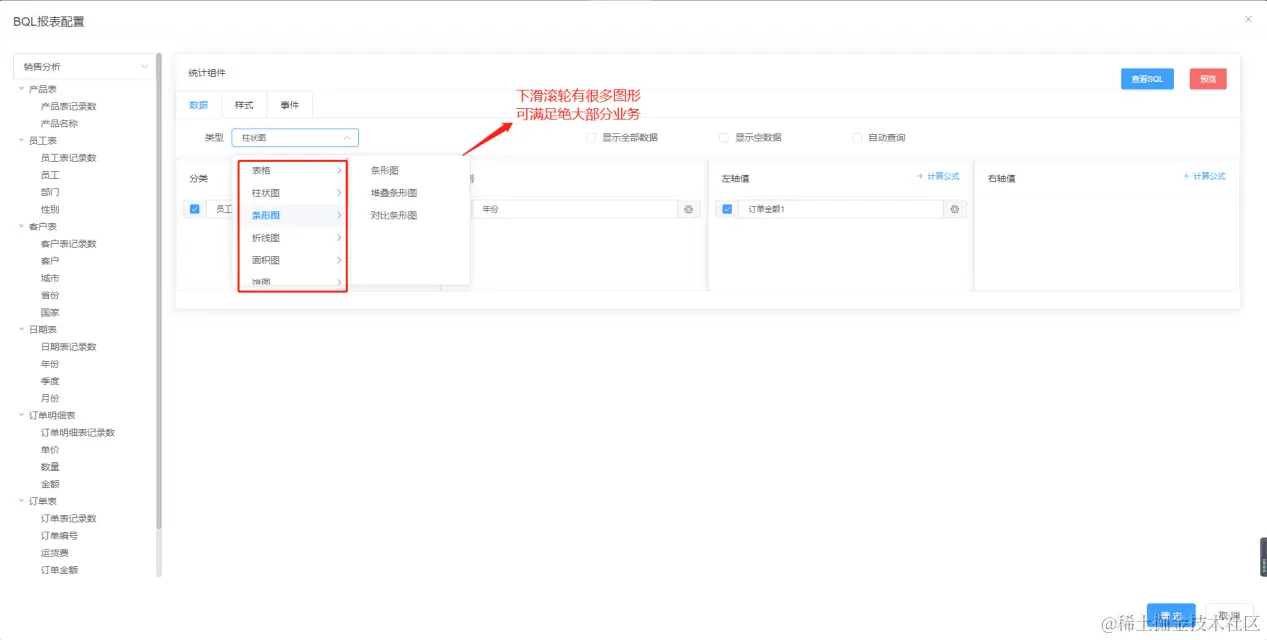
Task: Select 订单金额 field in the tree
Action: coord(59,570)
